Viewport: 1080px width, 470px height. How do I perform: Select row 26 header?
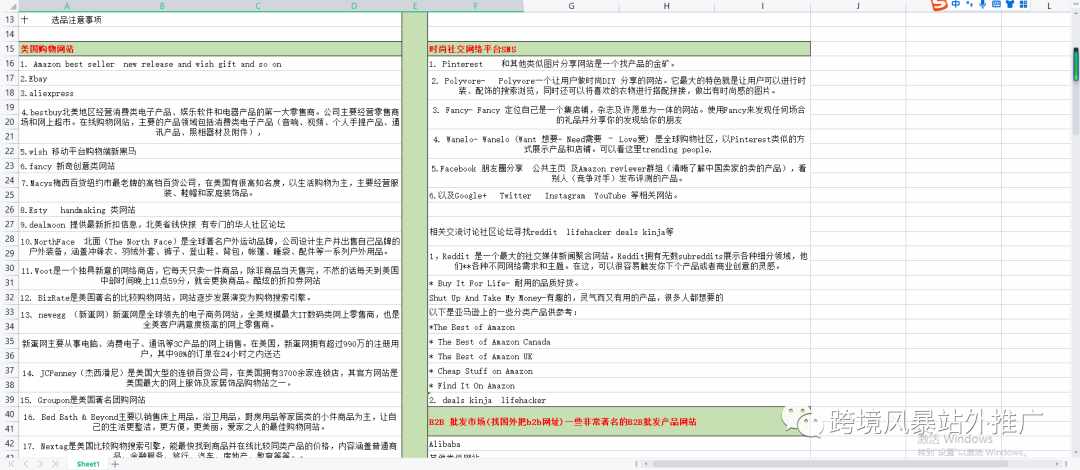pos(10,210)
